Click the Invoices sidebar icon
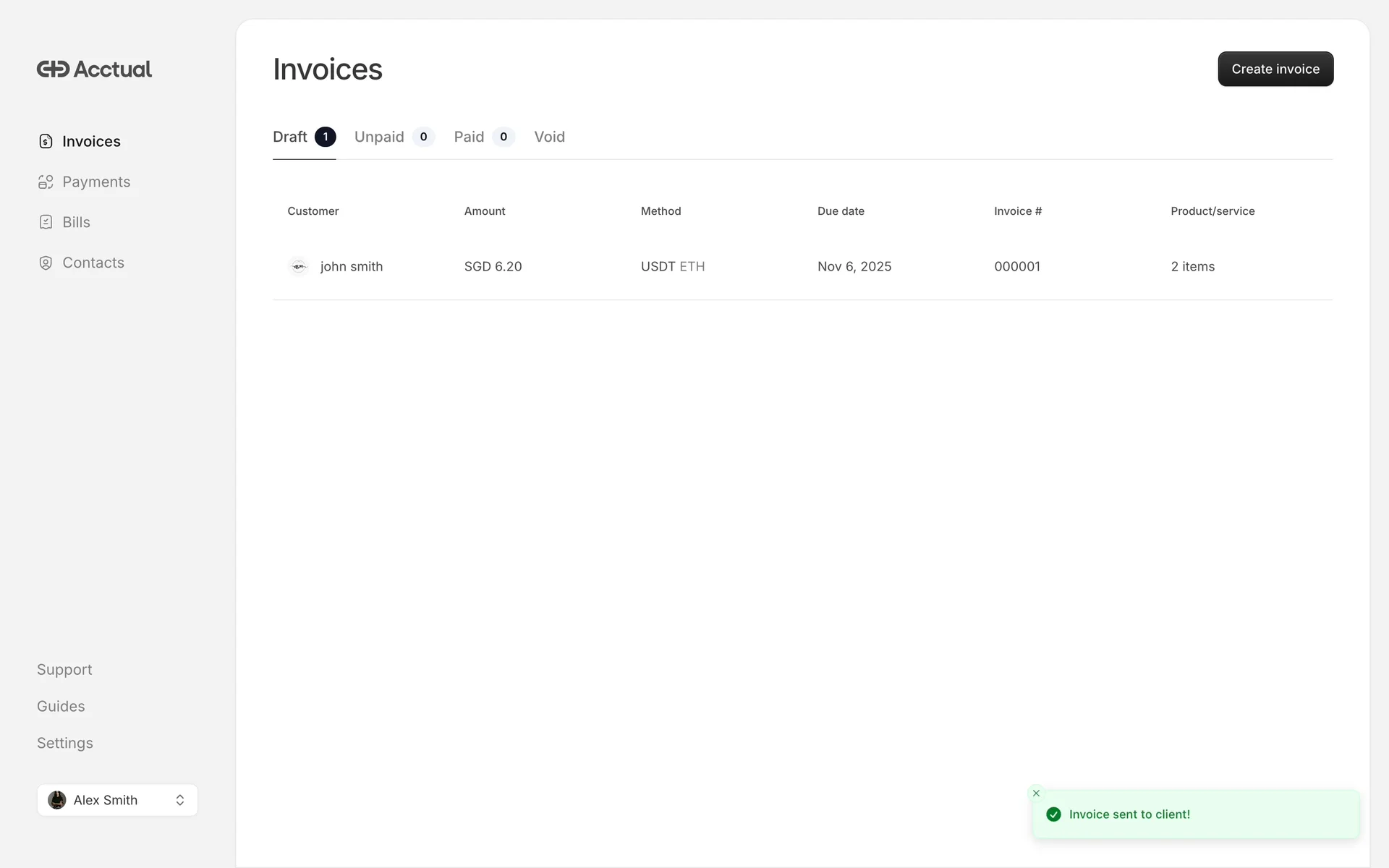This screenshot has height=868, width=1389. click(x=46, y=141)
